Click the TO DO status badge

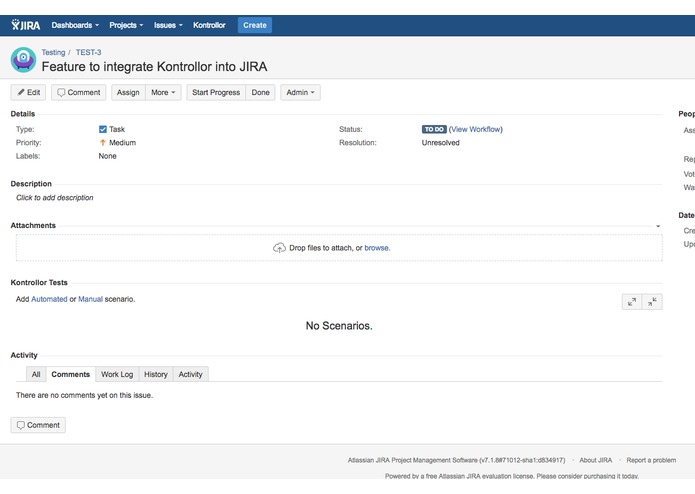(434, 129)
